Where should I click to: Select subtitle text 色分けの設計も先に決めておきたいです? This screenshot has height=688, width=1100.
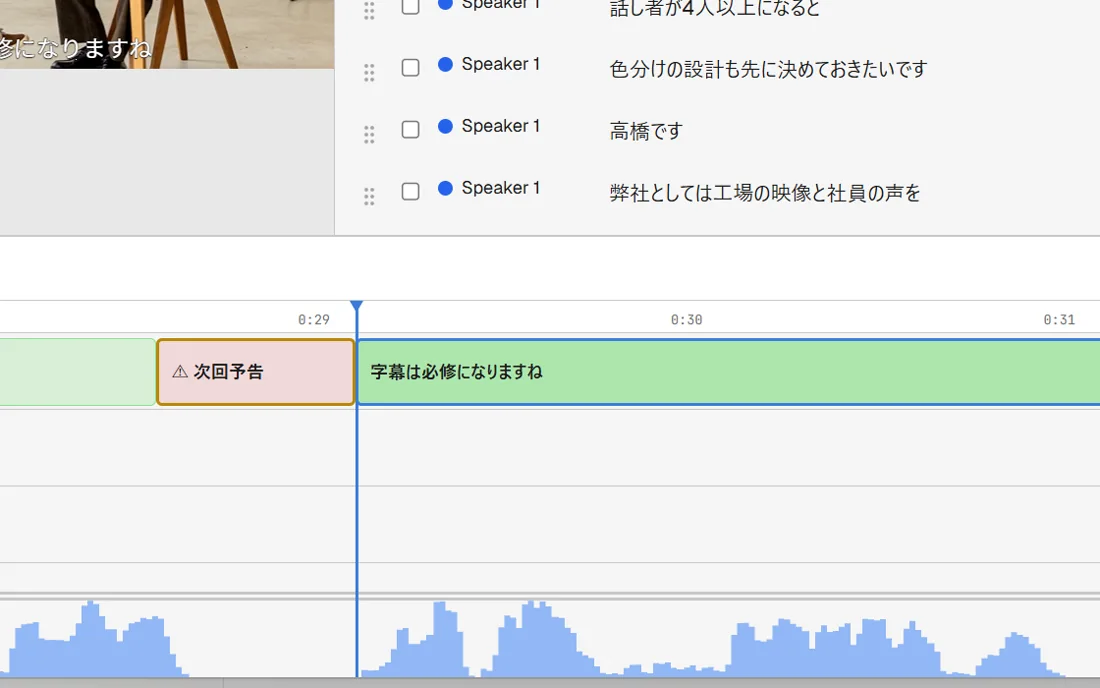point(768,69)
